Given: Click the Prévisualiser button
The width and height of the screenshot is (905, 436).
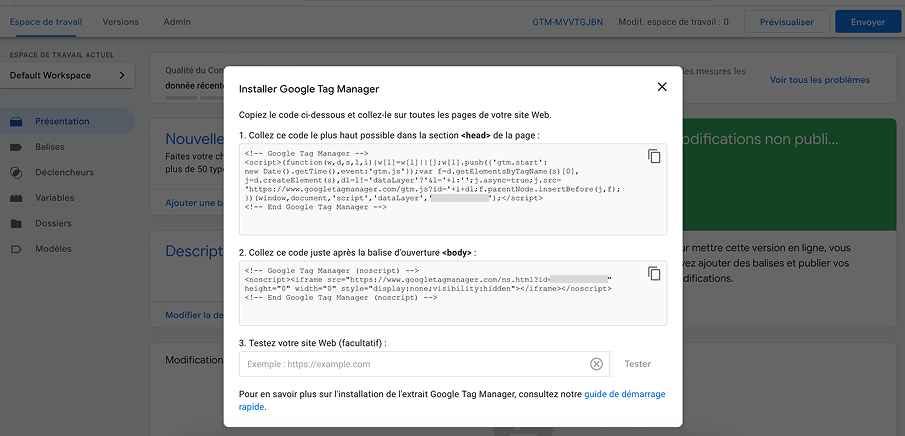Looking at the screenshot, I should tap(787, 22).
